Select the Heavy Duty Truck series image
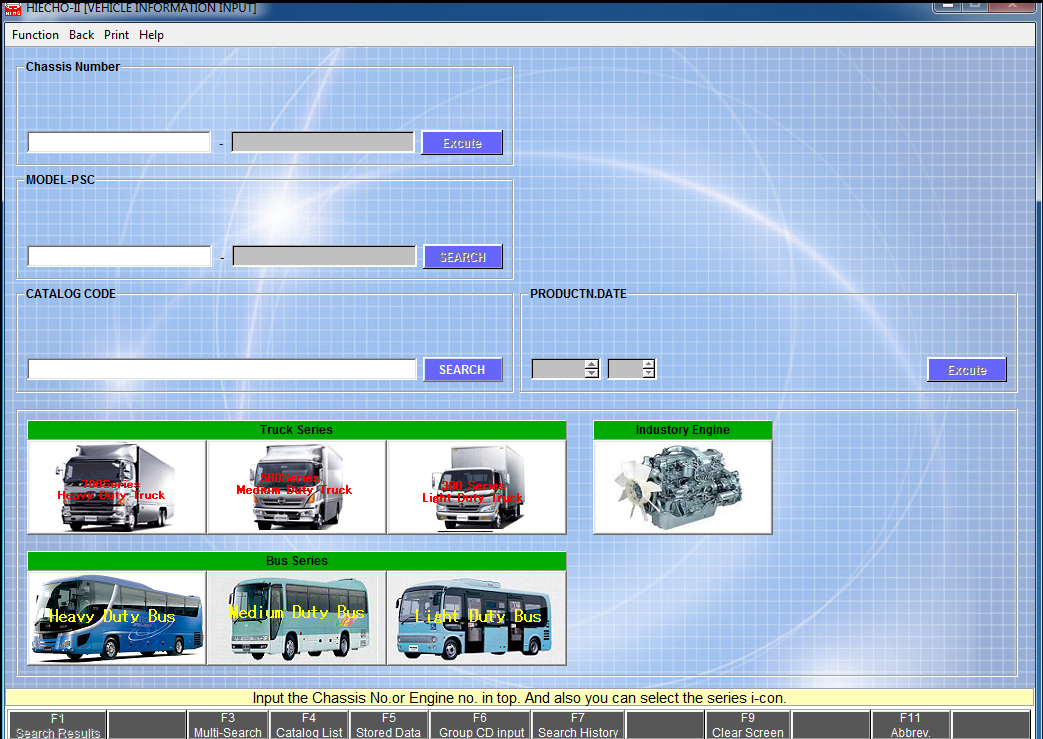Viewport: 1043px width, 739px height. (117, 487)
